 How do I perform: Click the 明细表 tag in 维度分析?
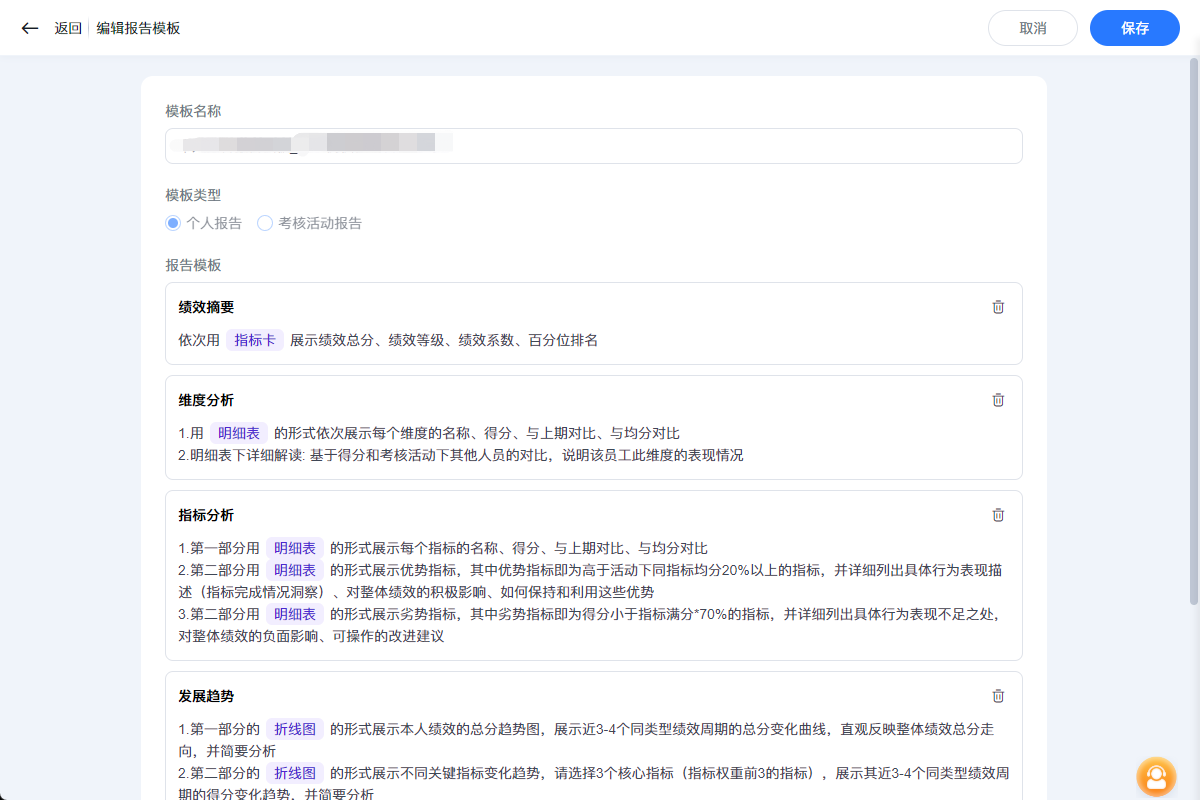(239, 433)
